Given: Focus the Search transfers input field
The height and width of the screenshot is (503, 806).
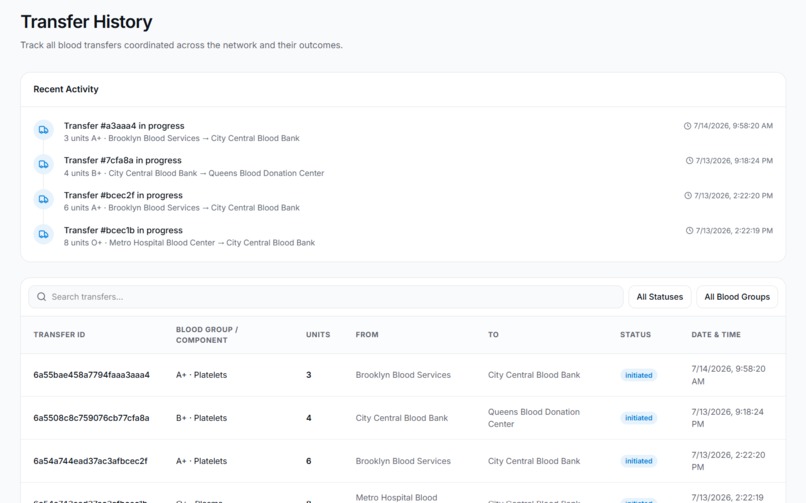Looking at the screenshot, I should (x=326, y=297).
